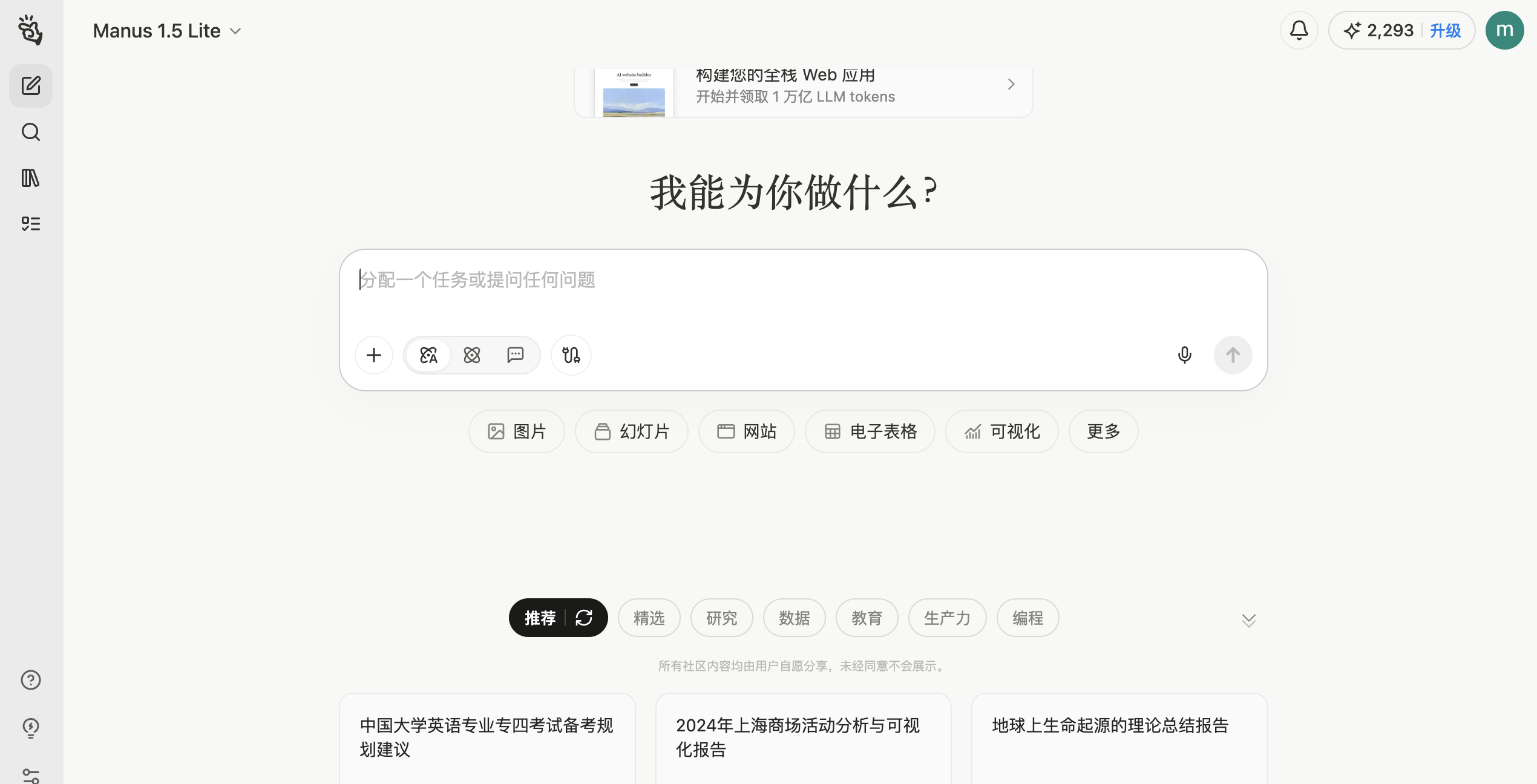
Task: Open the library icon in the sidebar
Action: (30, 178)
